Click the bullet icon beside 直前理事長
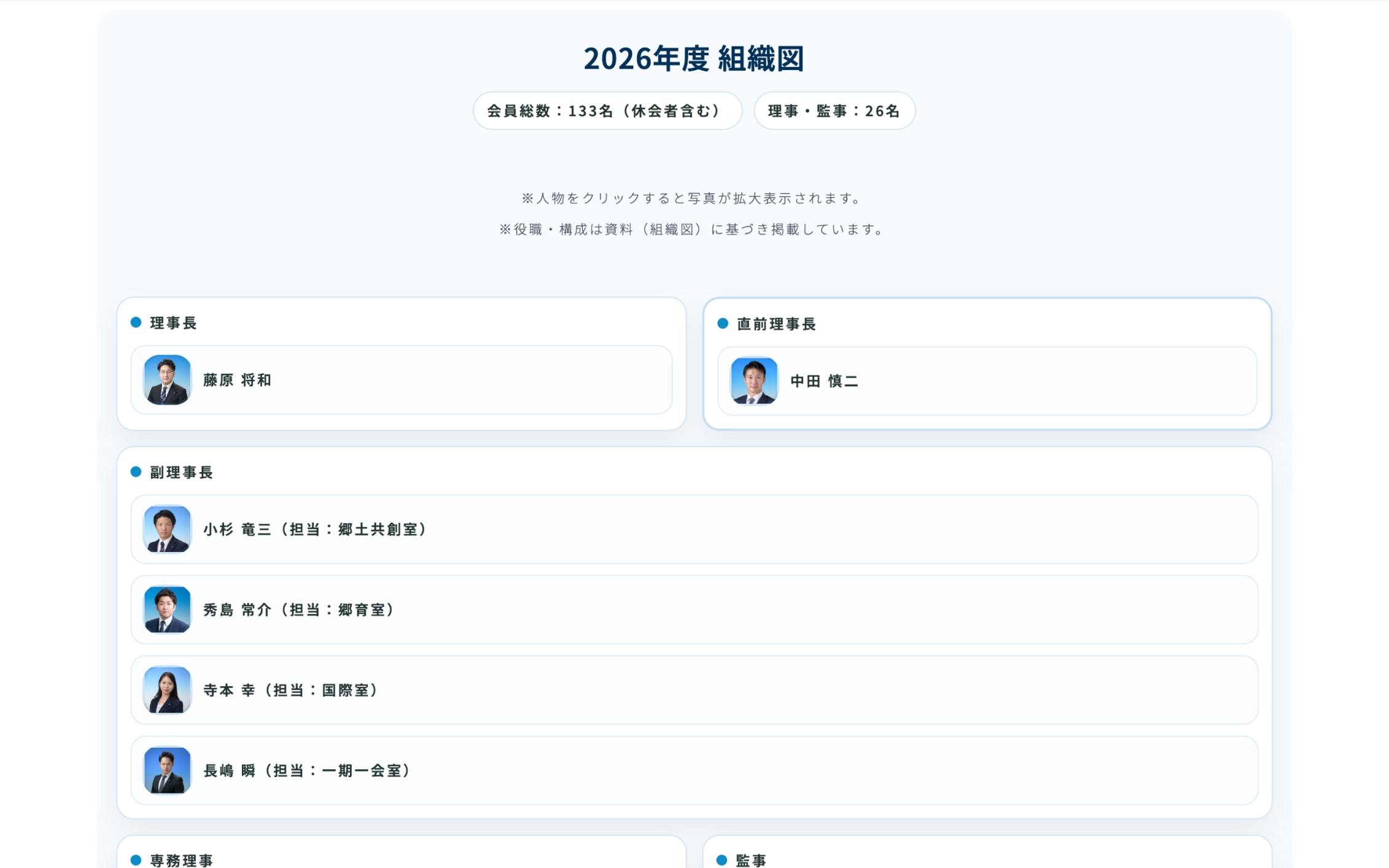1389x868 pixels. pos(722,324)
